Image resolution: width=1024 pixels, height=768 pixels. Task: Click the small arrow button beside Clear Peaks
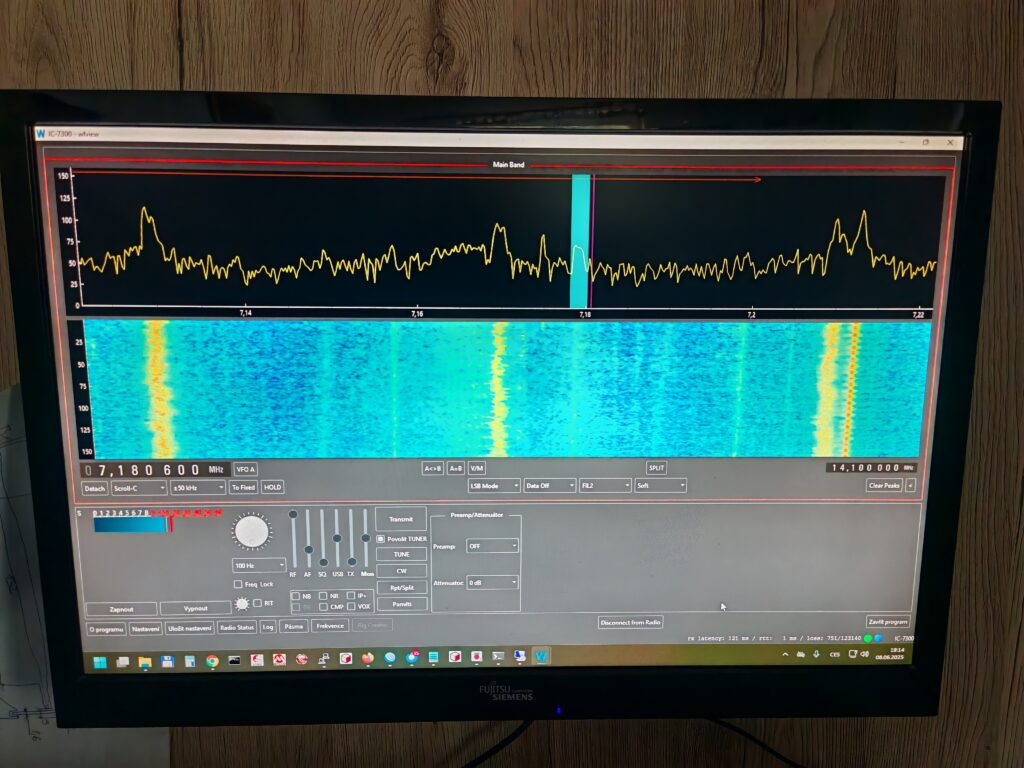[x=910, y=486]
